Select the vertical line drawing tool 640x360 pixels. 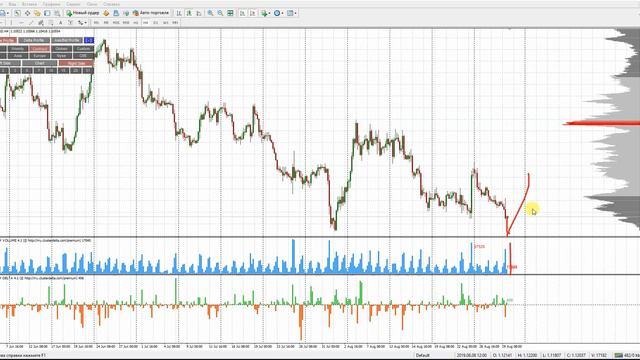(x=11, y=22)
